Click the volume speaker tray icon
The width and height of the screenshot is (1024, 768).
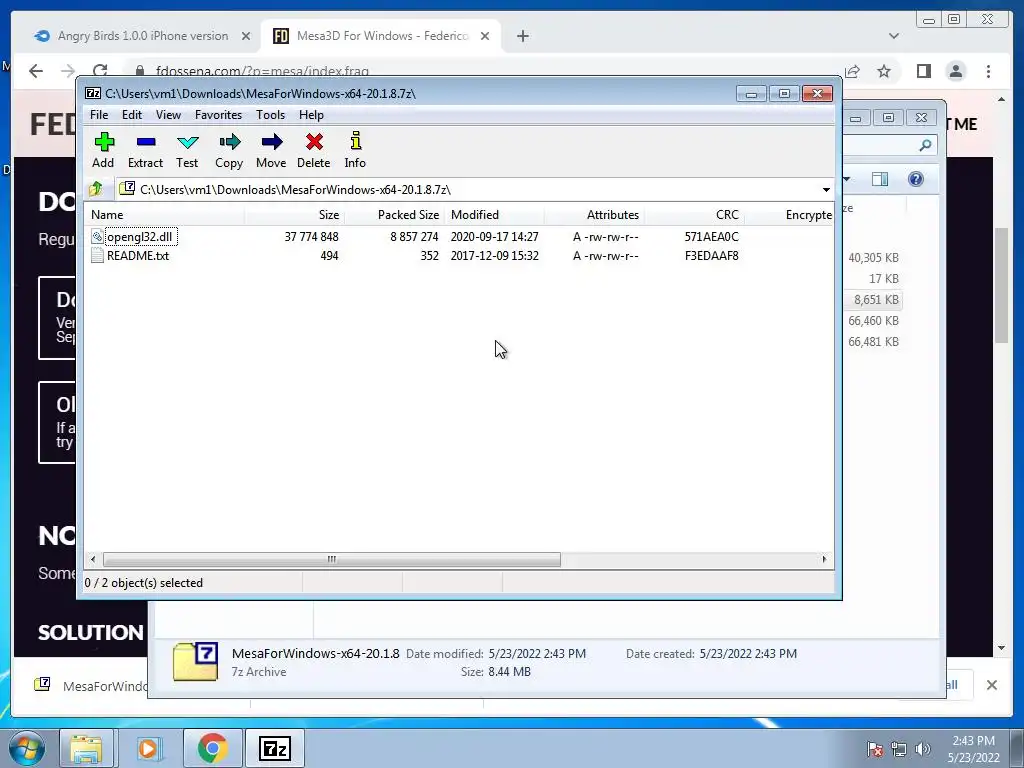pos(923,749)
